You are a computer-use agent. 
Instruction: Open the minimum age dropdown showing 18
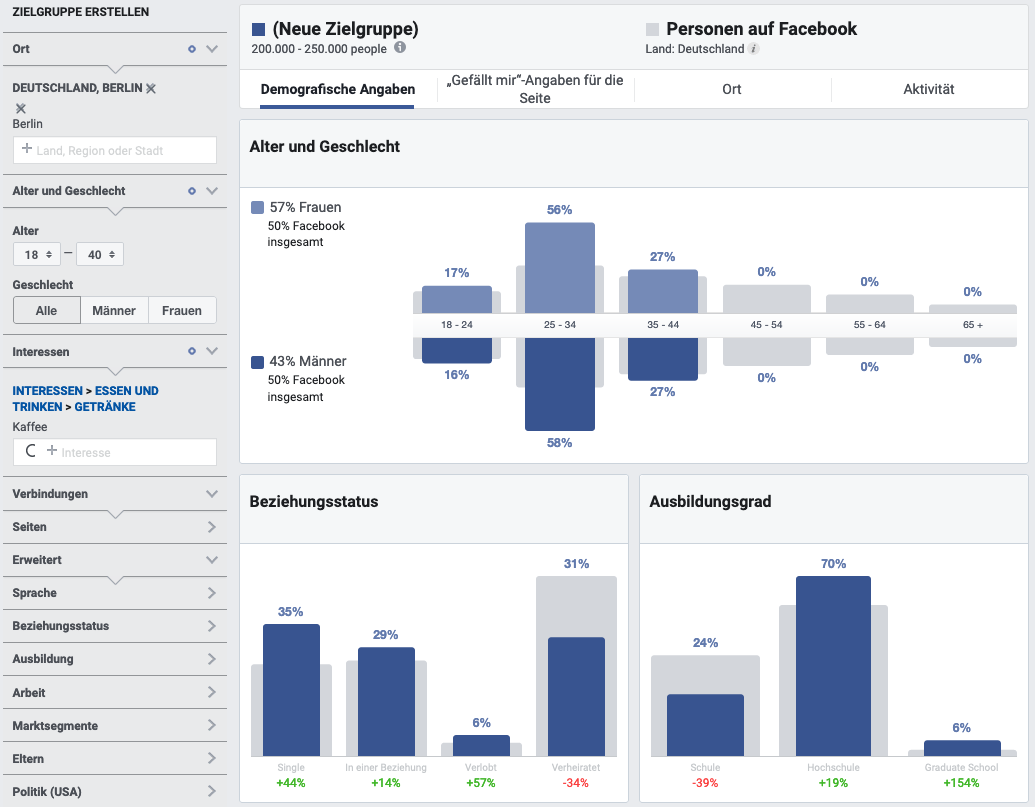37,254
